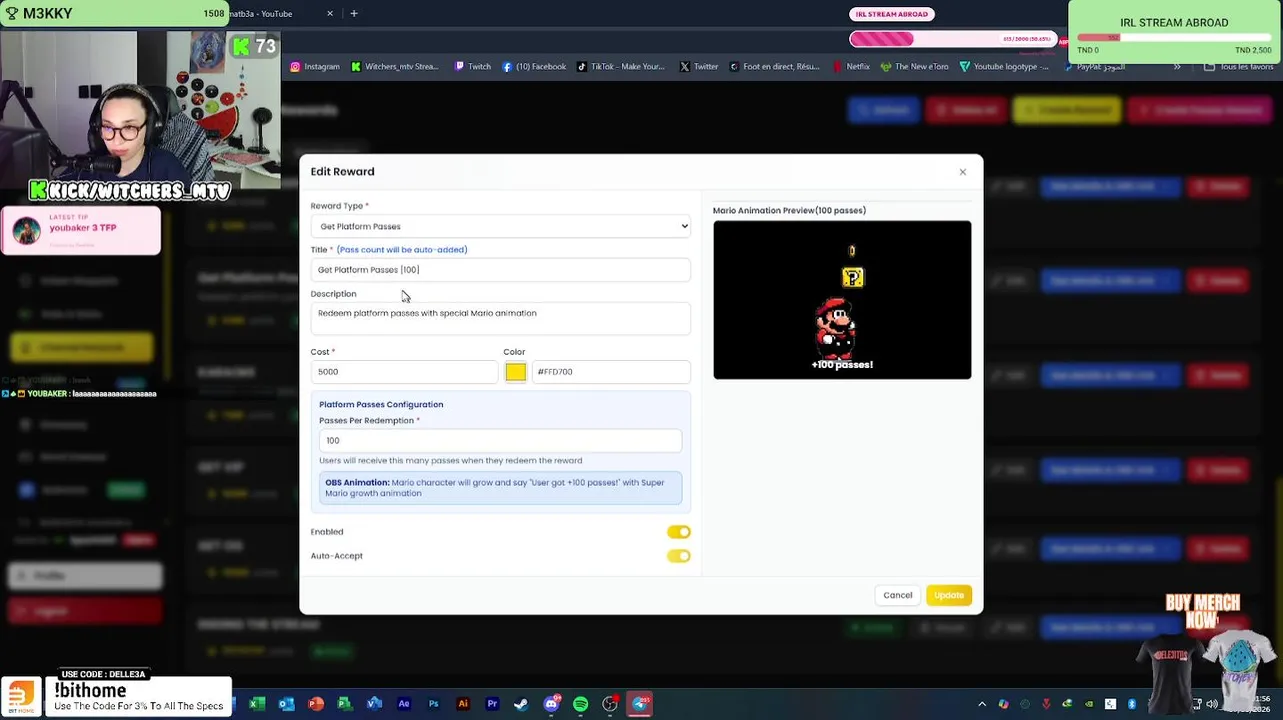Open The New eToro bookmark
Image resolution: width=1283 pixels, height=720 pixels.
[914, 67]
